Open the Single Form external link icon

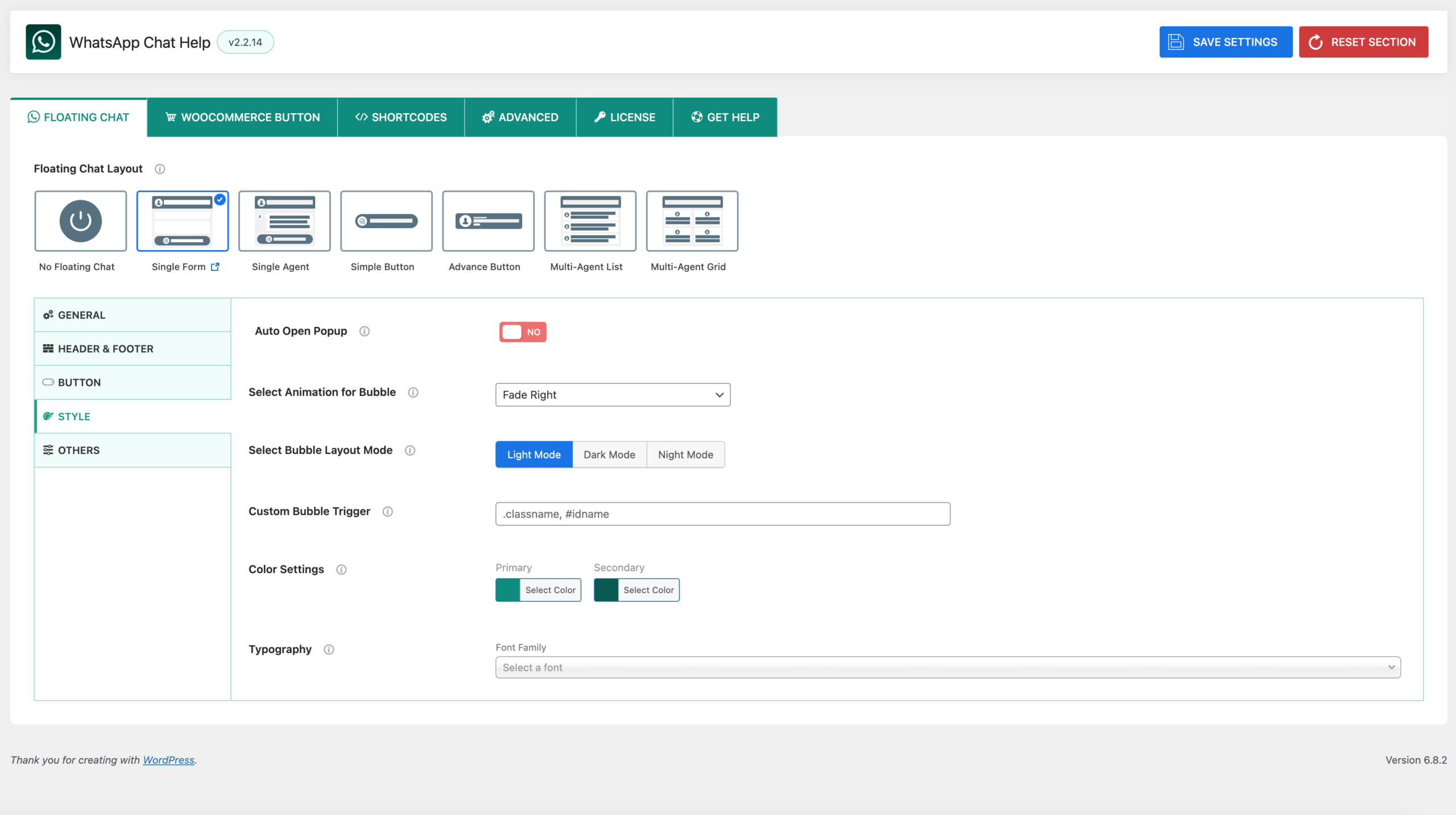pos(215,267)
